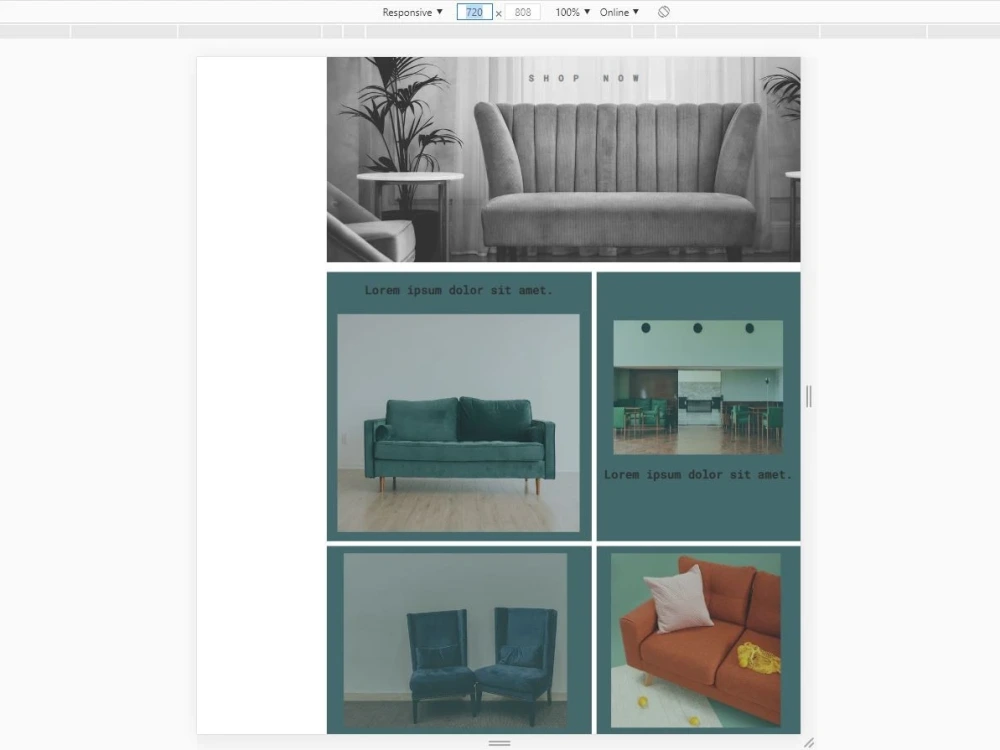1000x750 pixels.
Task: Select the viewport width field showing 720
Action: (x=474, y=12)
